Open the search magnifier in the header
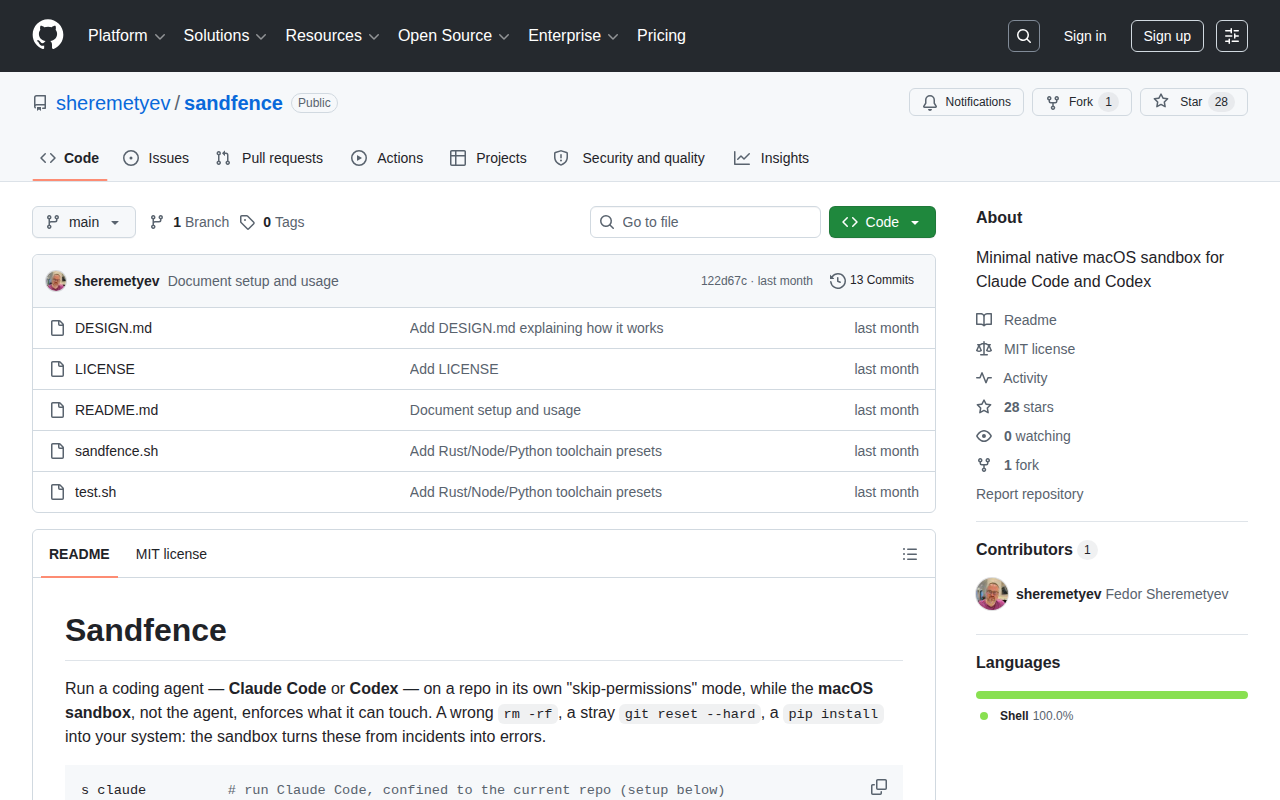 pos(1024,36)
